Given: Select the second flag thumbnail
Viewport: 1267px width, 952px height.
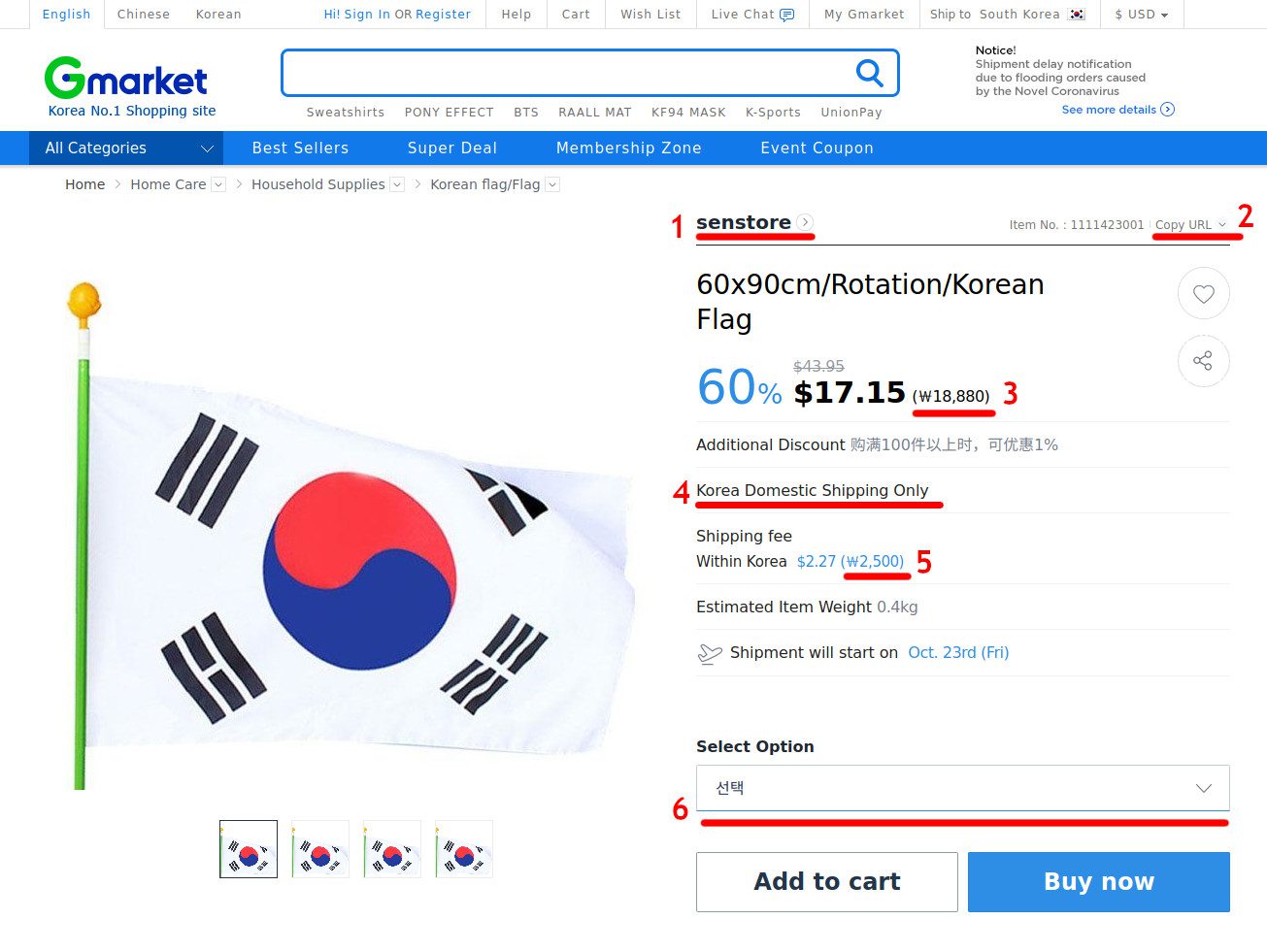Looking at the screenshot, I should click(320, 849).
